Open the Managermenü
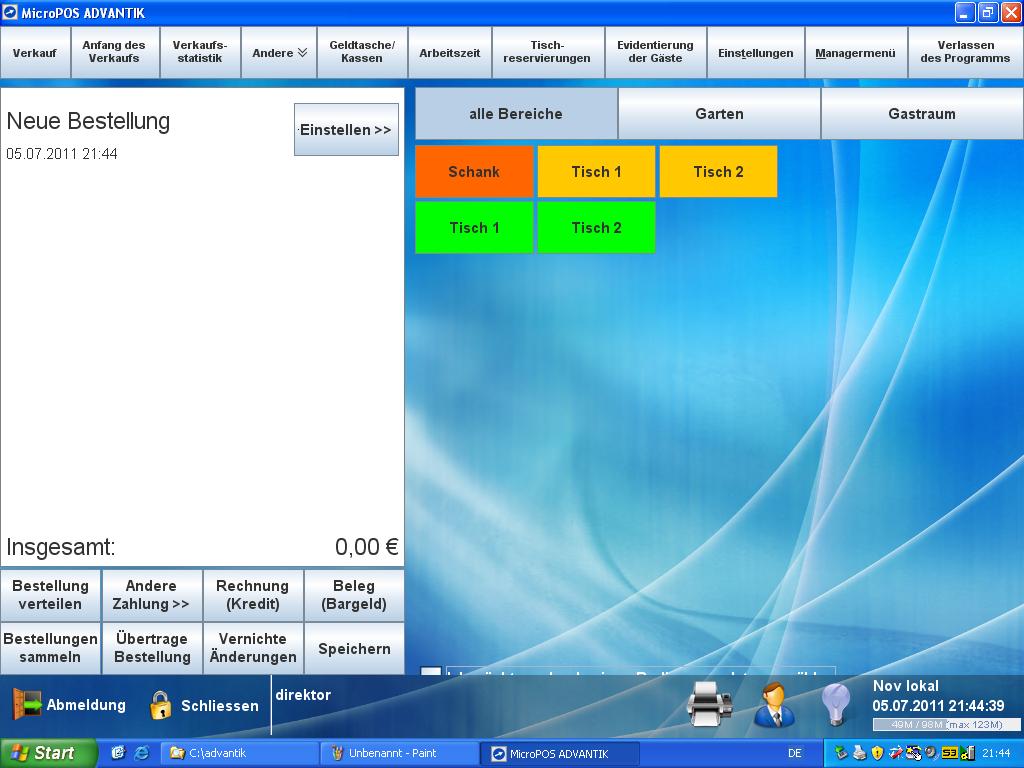This screenshot has height=768, width=1024. pos(855,53)
